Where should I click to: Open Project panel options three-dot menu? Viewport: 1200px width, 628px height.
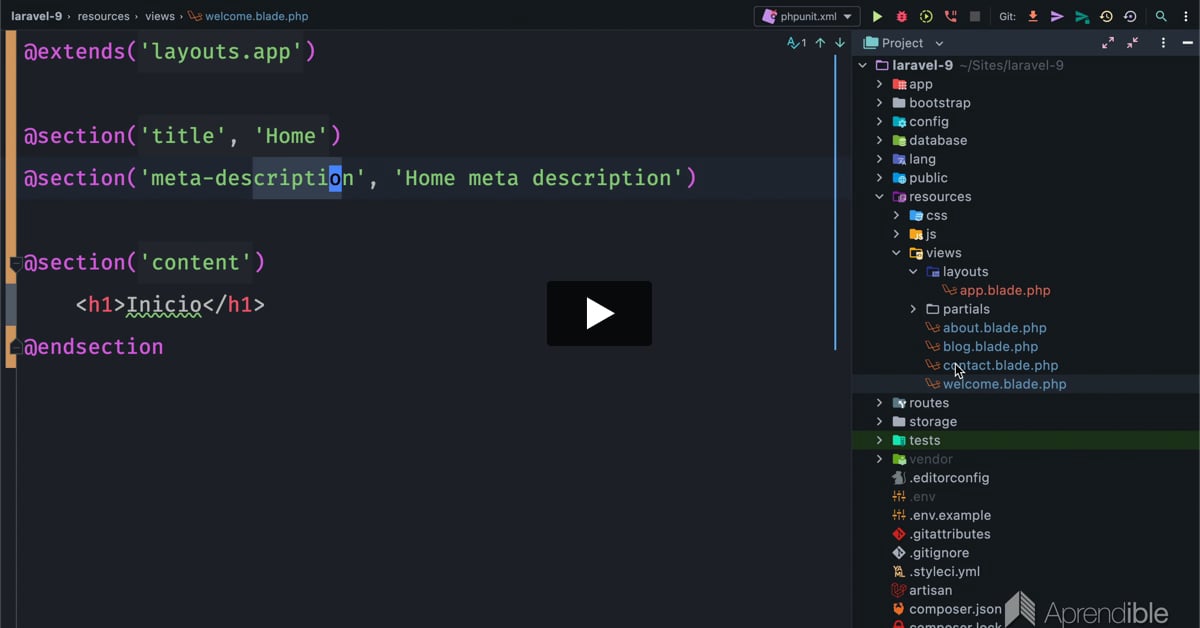pos(1163,43)
